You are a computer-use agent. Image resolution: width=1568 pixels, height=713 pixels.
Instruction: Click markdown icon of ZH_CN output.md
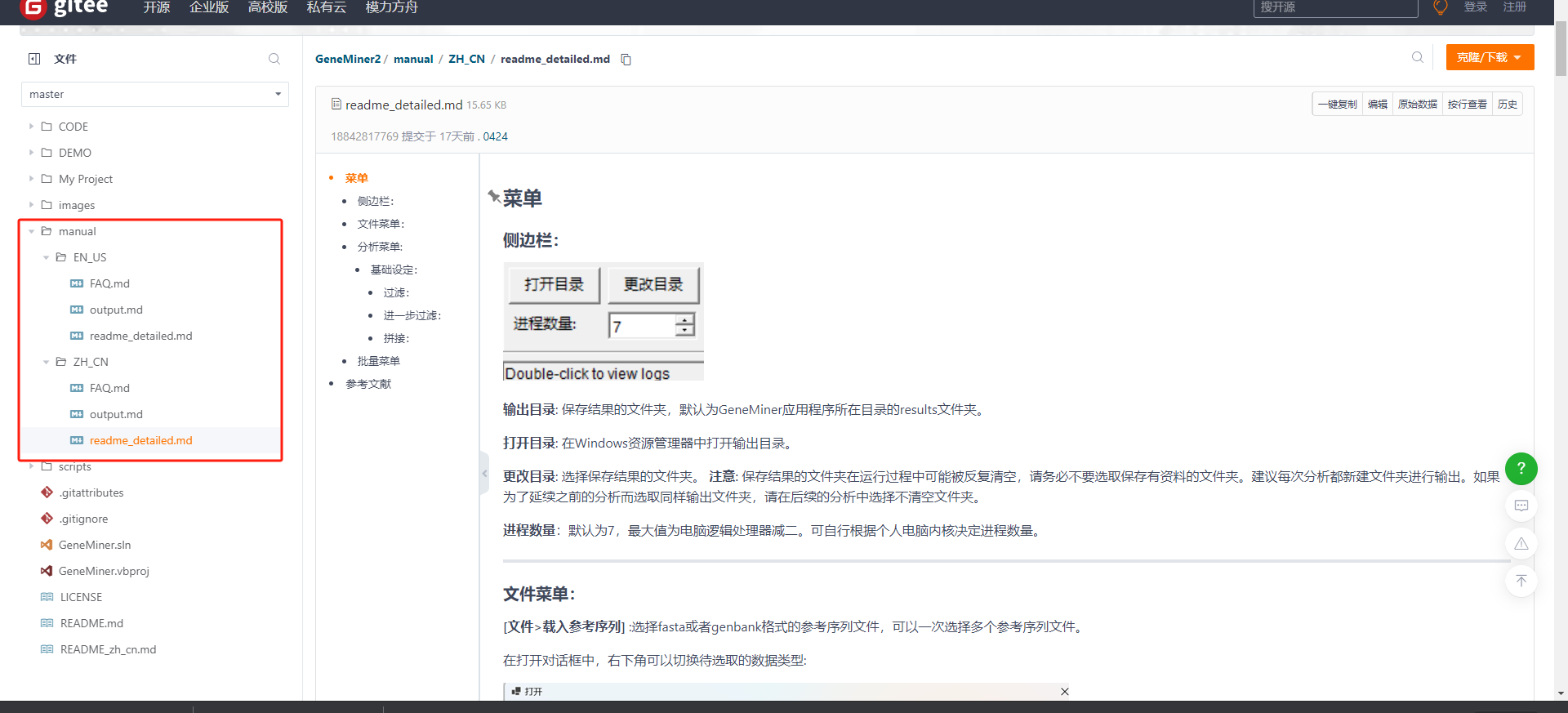(x=77, y=414)
